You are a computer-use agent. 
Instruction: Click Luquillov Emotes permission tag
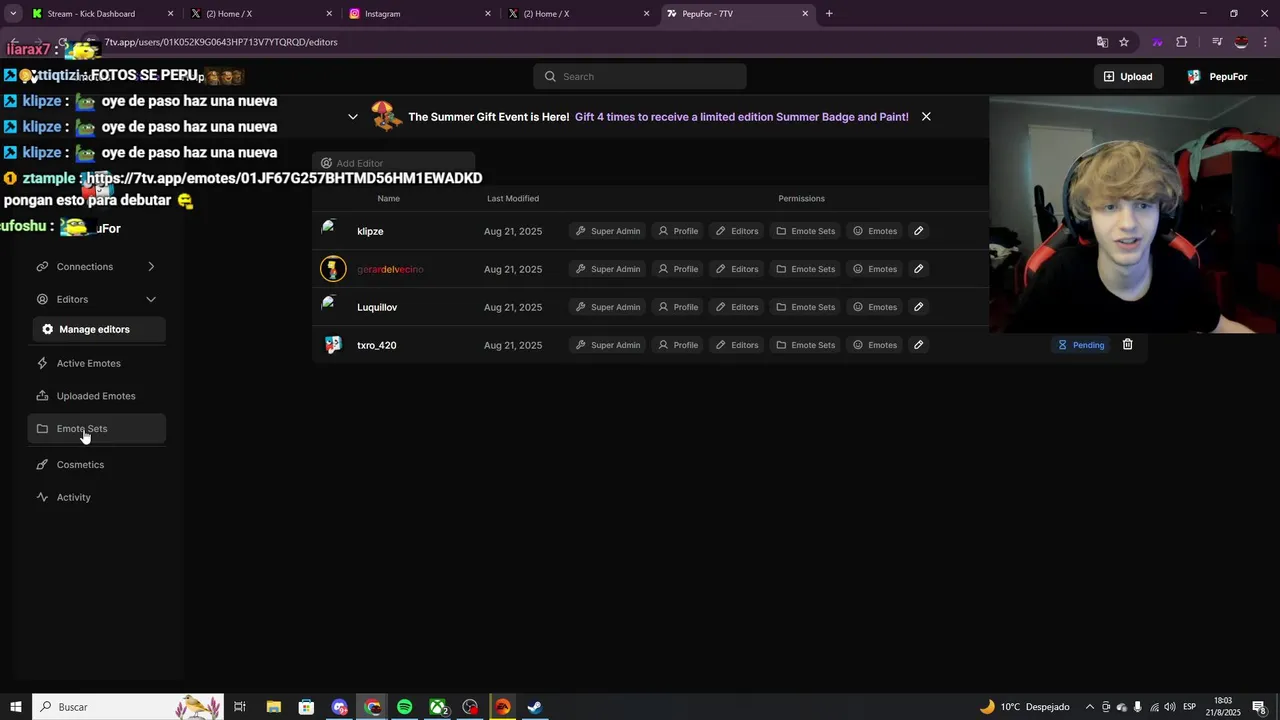point(875,307)
